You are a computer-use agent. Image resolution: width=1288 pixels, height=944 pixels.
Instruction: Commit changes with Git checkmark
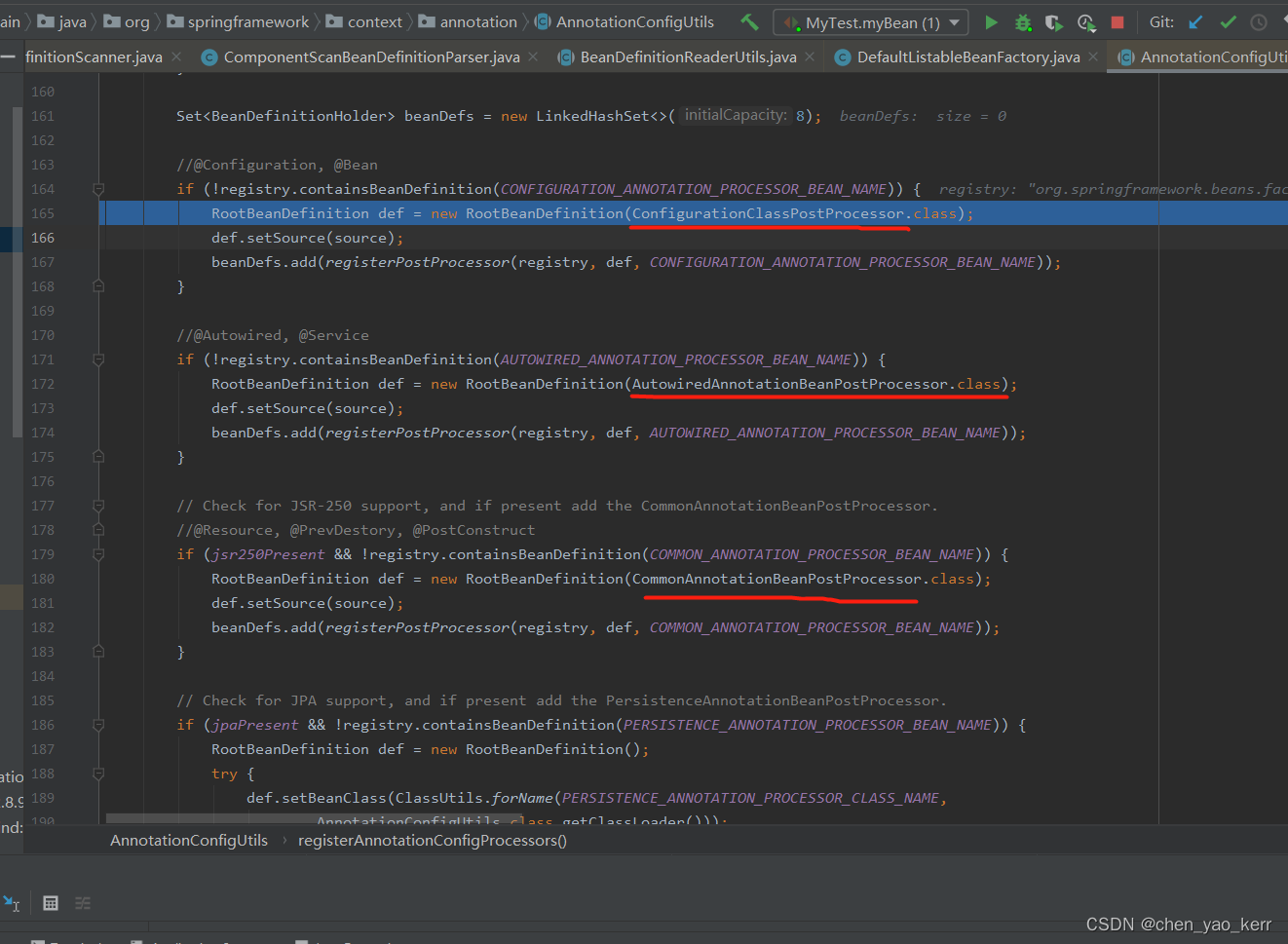point(1228,21)
